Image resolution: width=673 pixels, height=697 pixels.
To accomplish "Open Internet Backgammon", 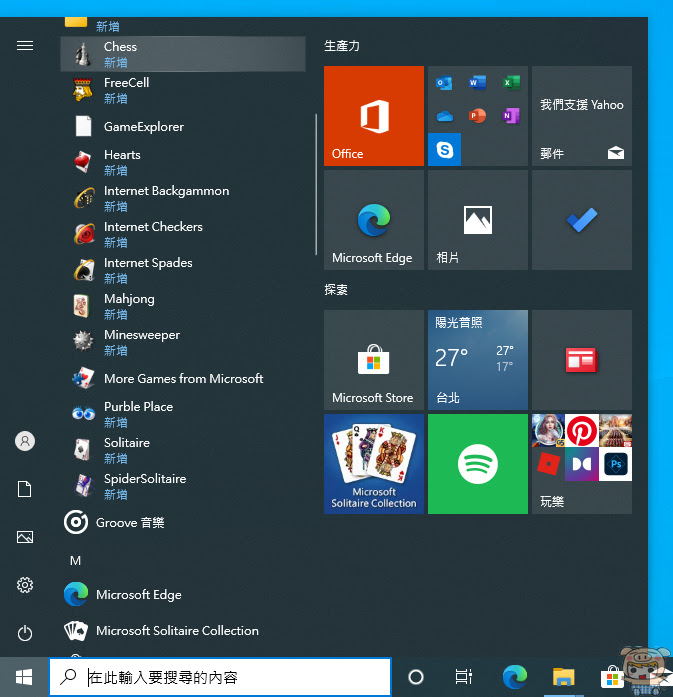I will tap(183, 198).
